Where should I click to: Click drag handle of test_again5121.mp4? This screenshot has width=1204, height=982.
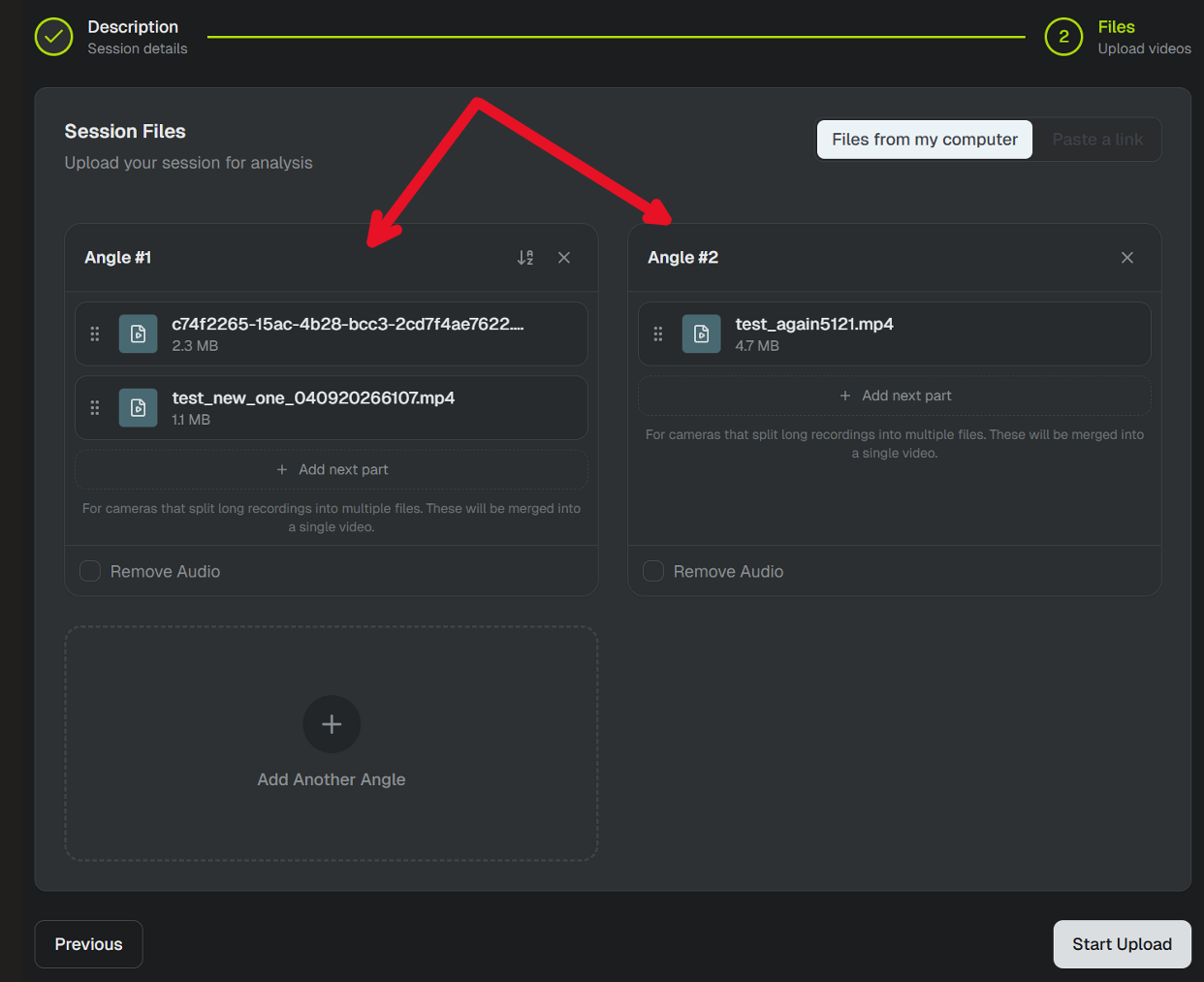658,333
